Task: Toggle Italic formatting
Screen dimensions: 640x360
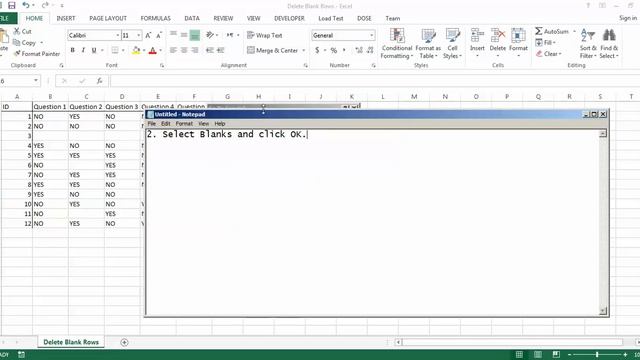Action: click(83, 50)
